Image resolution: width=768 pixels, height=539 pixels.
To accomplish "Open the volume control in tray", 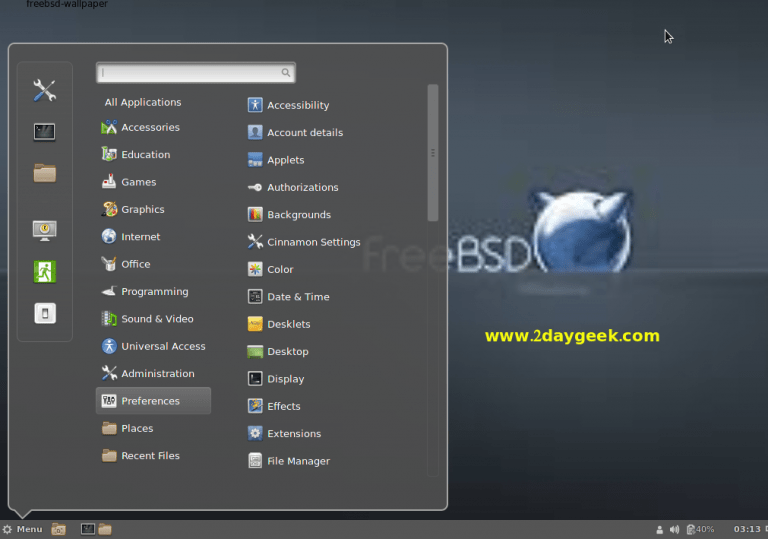I will 674,529.
